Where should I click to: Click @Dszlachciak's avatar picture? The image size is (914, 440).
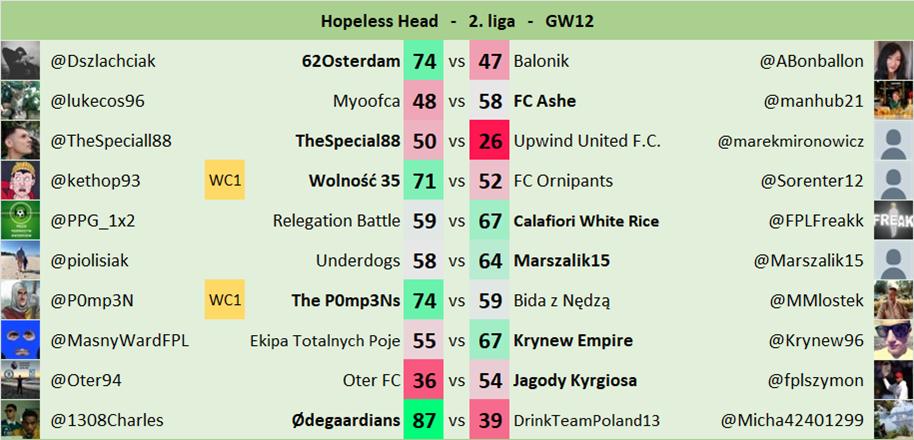tap(20, 61)
